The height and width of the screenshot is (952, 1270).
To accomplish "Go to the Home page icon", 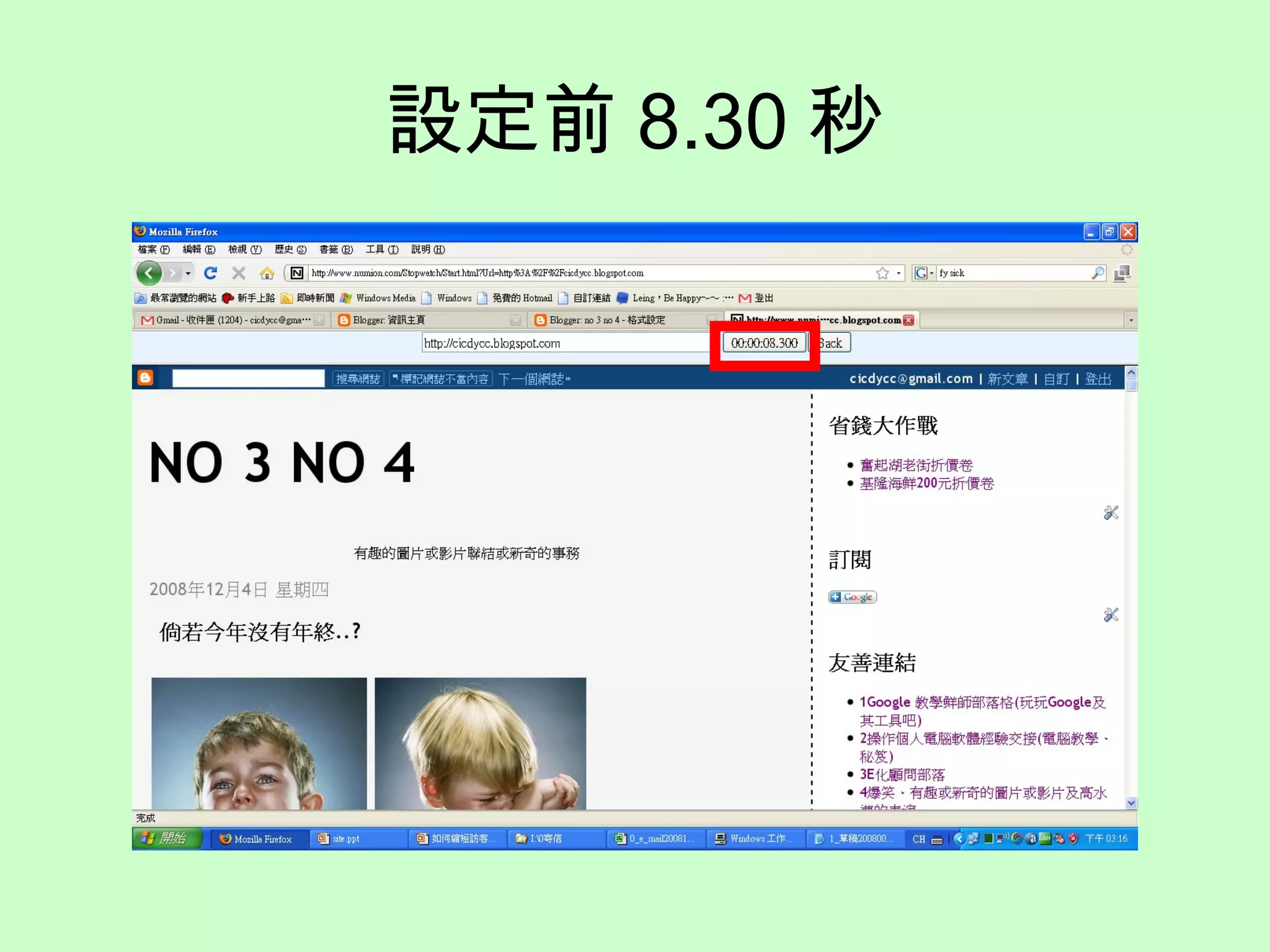I will [267, 273].
